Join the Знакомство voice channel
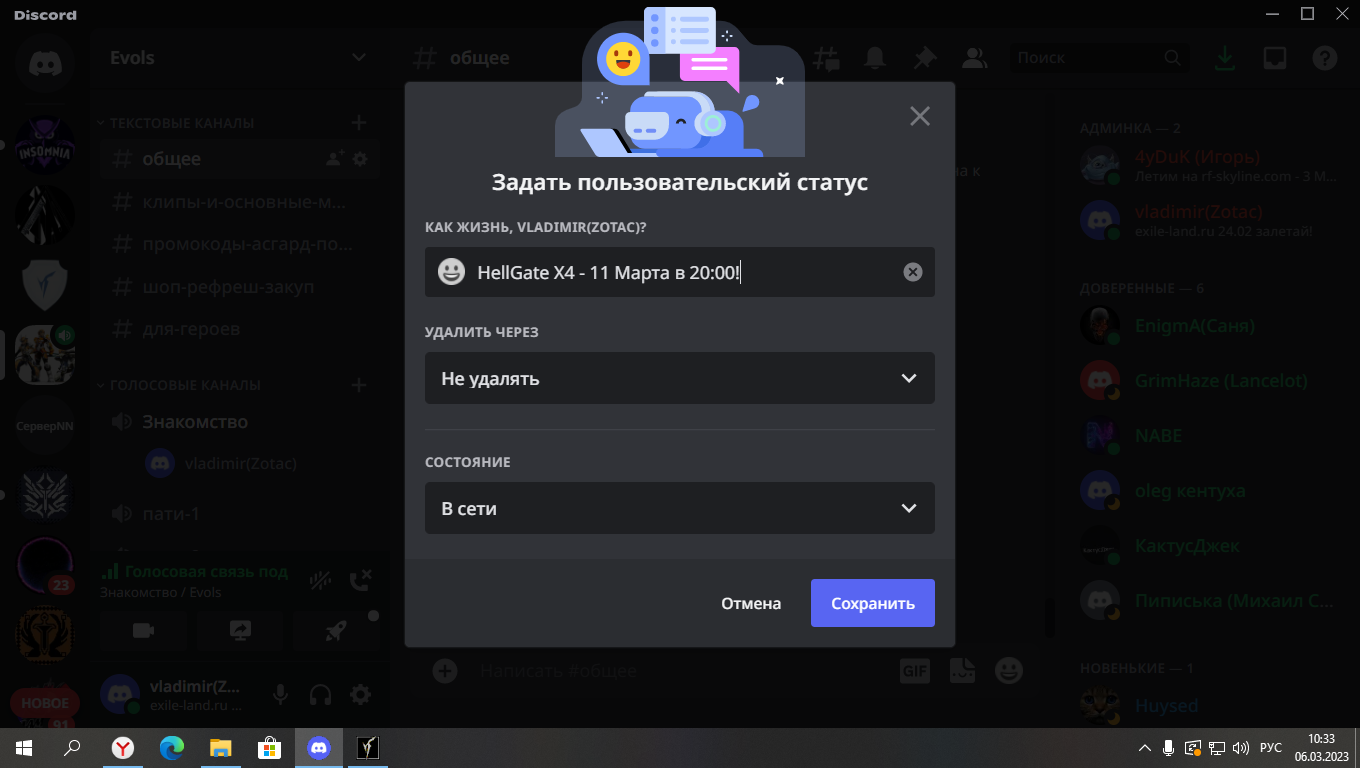 tap(238, 421)
